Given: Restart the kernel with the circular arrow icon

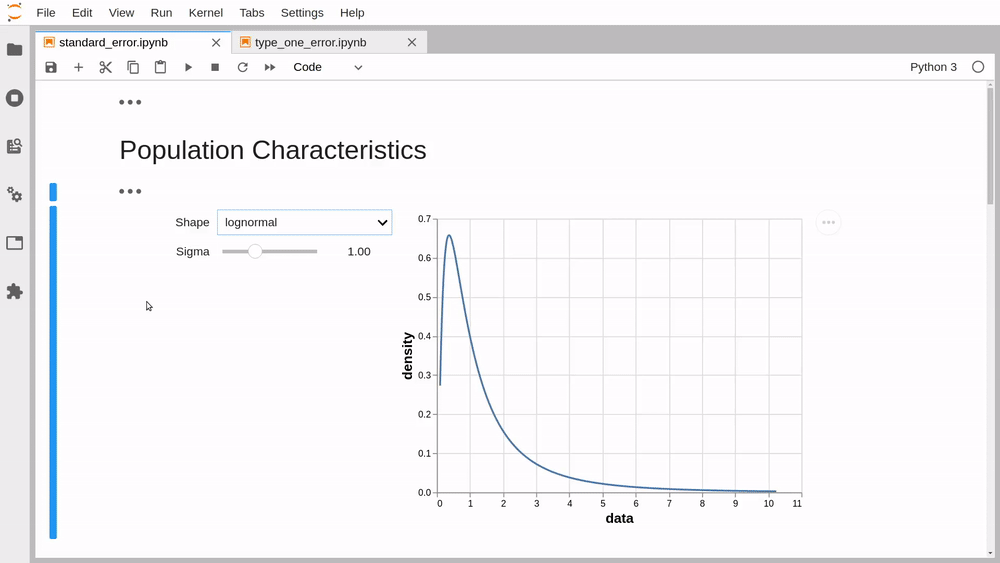Looking at the screenshot, I should [242, 67].
